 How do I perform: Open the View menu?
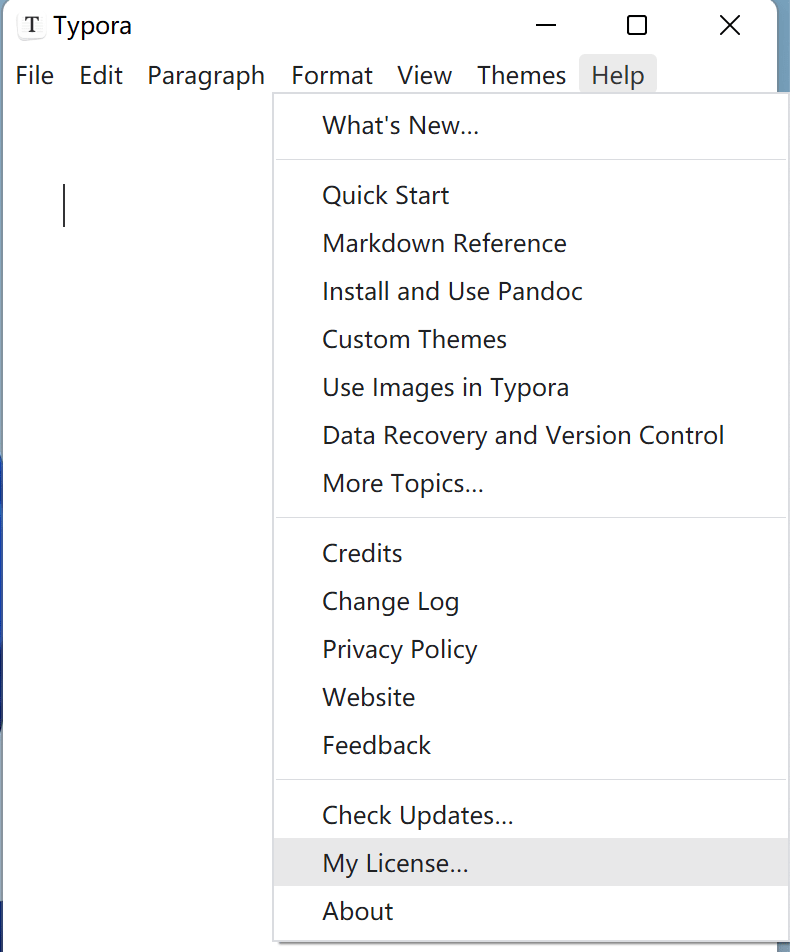(424, 76)
